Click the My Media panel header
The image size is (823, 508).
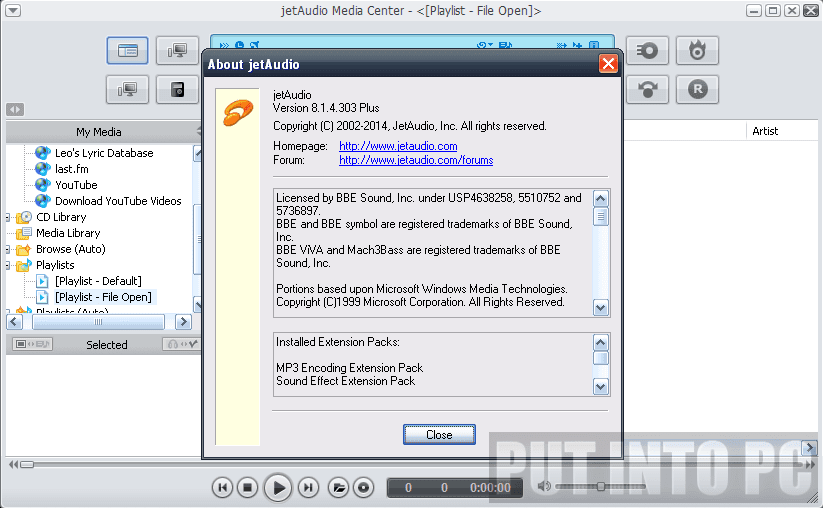pyautogui.click(x=99, y=132)
